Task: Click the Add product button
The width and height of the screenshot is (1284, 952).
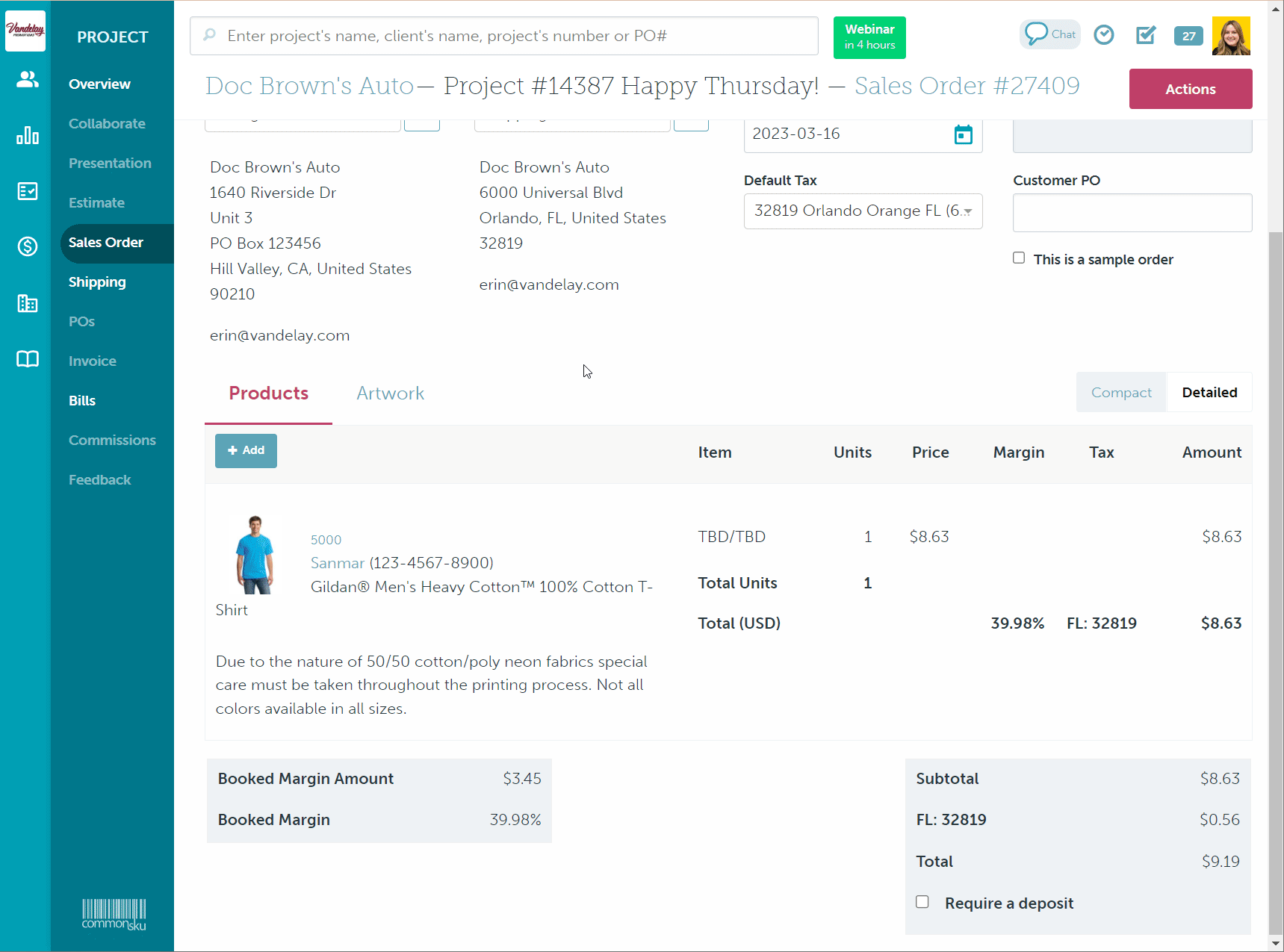Action: click(x=246, y=451)
